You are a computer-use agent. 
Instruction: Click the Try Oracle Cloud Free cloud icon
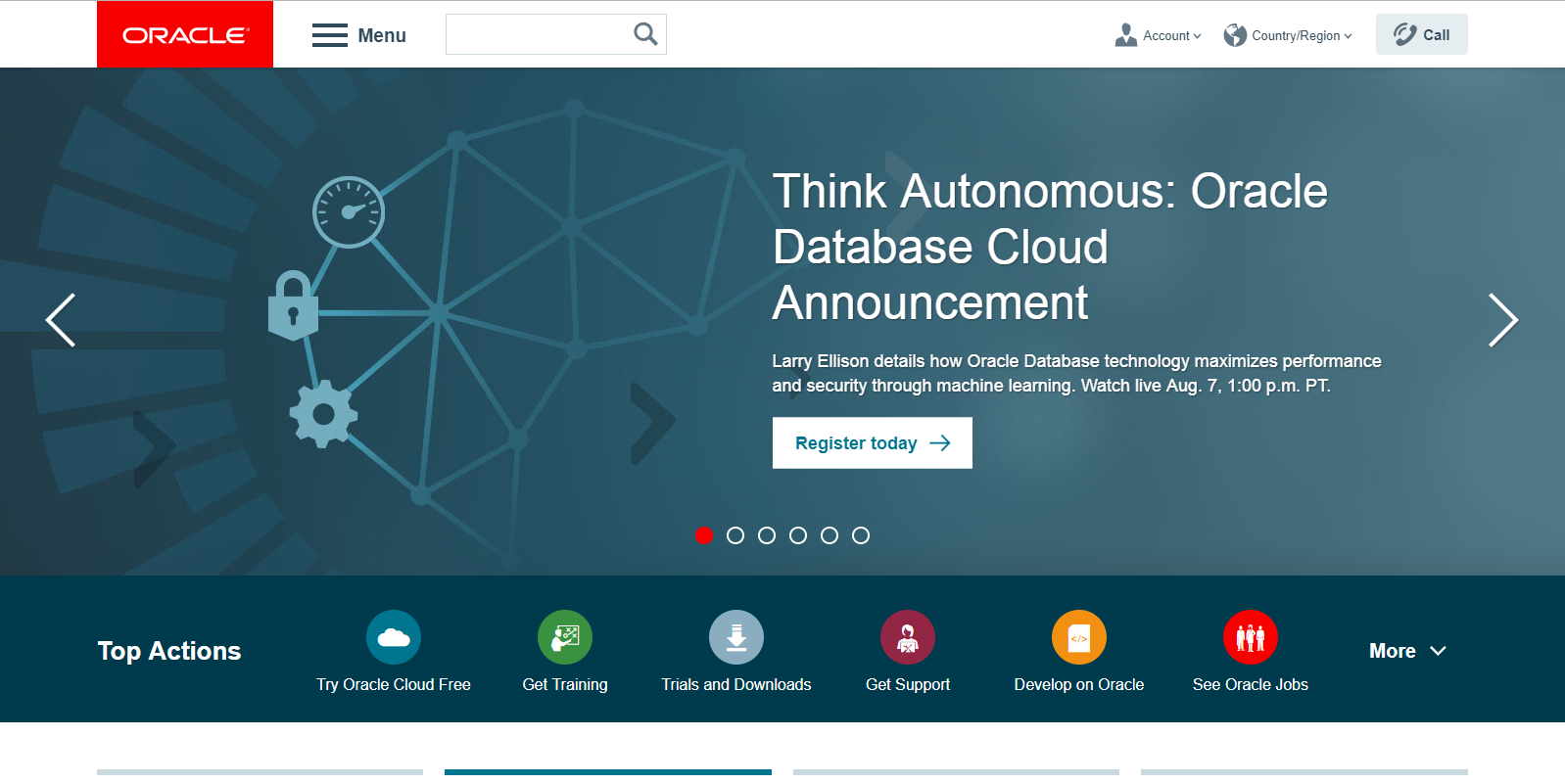click(394, 637)
